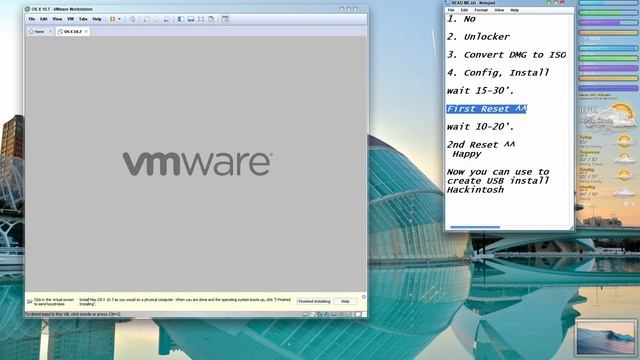Open the Notepad Help menu
This screenshot has height=360, width=640.
pyautogui.click(x=515, y=10)
